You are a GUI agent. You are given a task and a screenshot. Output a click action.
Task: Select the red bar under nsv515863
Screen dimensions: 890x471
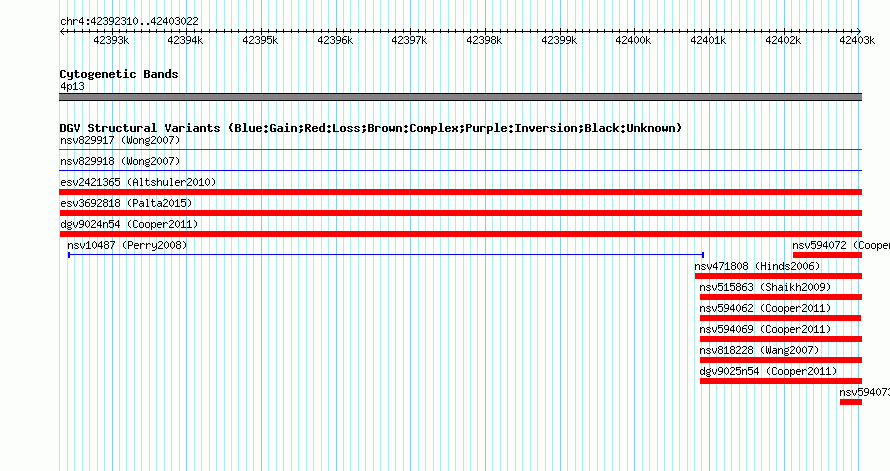(781, 297)
